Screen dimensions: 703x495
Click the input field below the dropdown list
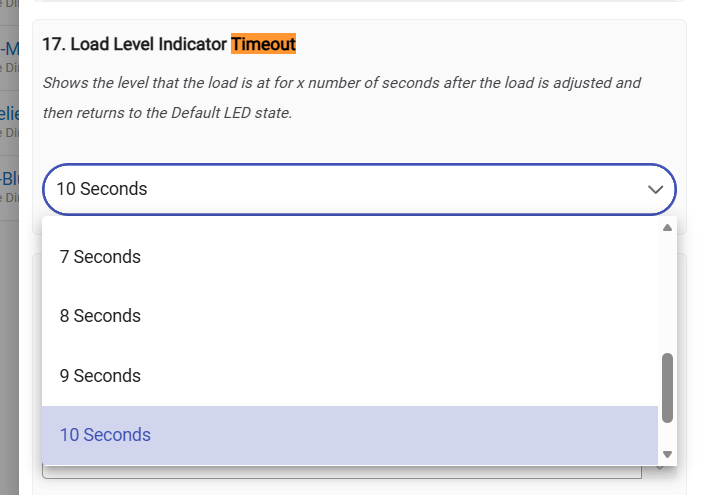340,471
